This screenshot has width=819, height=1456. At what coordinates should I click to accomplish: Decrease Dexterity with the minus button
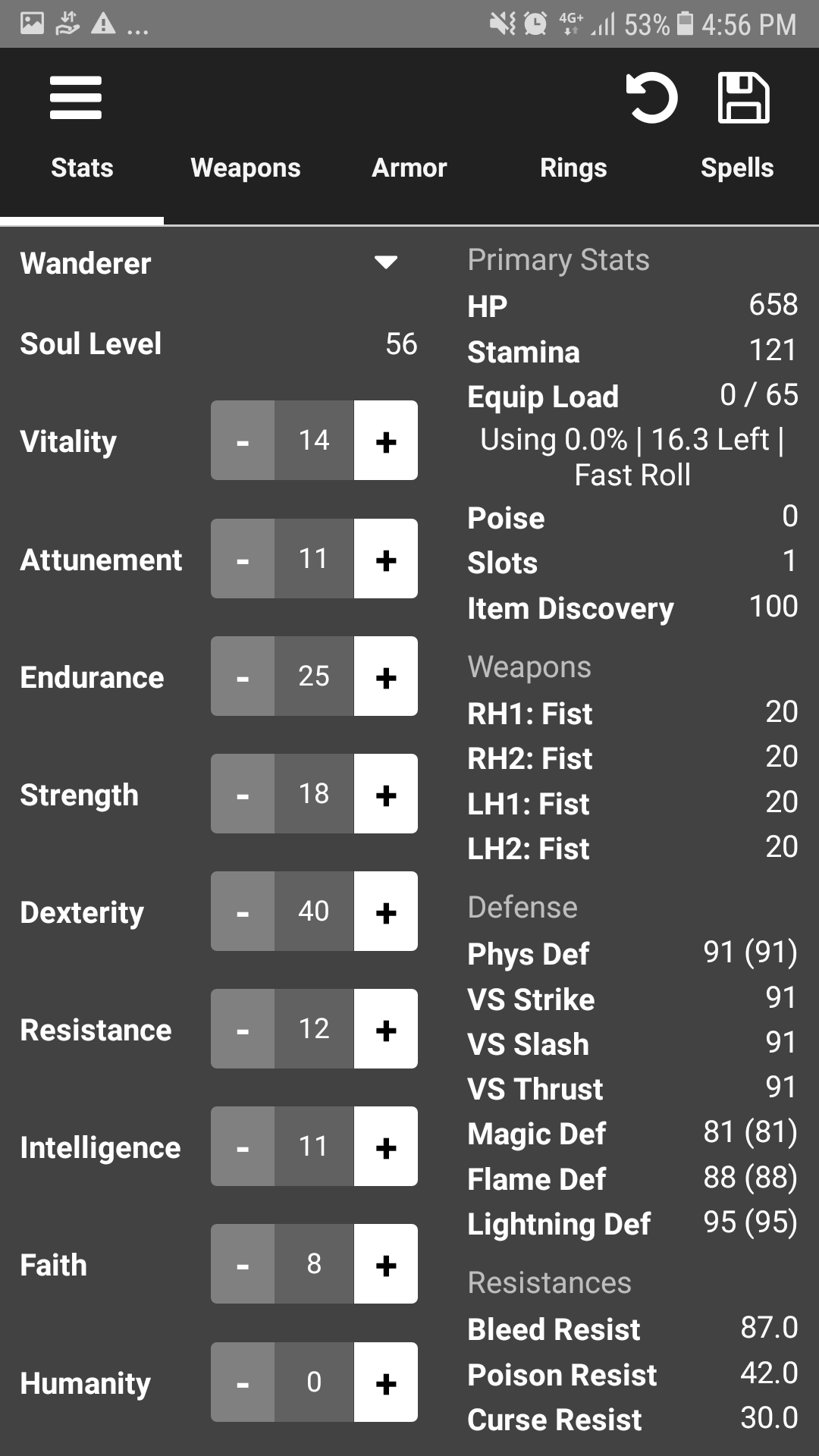pos(243,912)
